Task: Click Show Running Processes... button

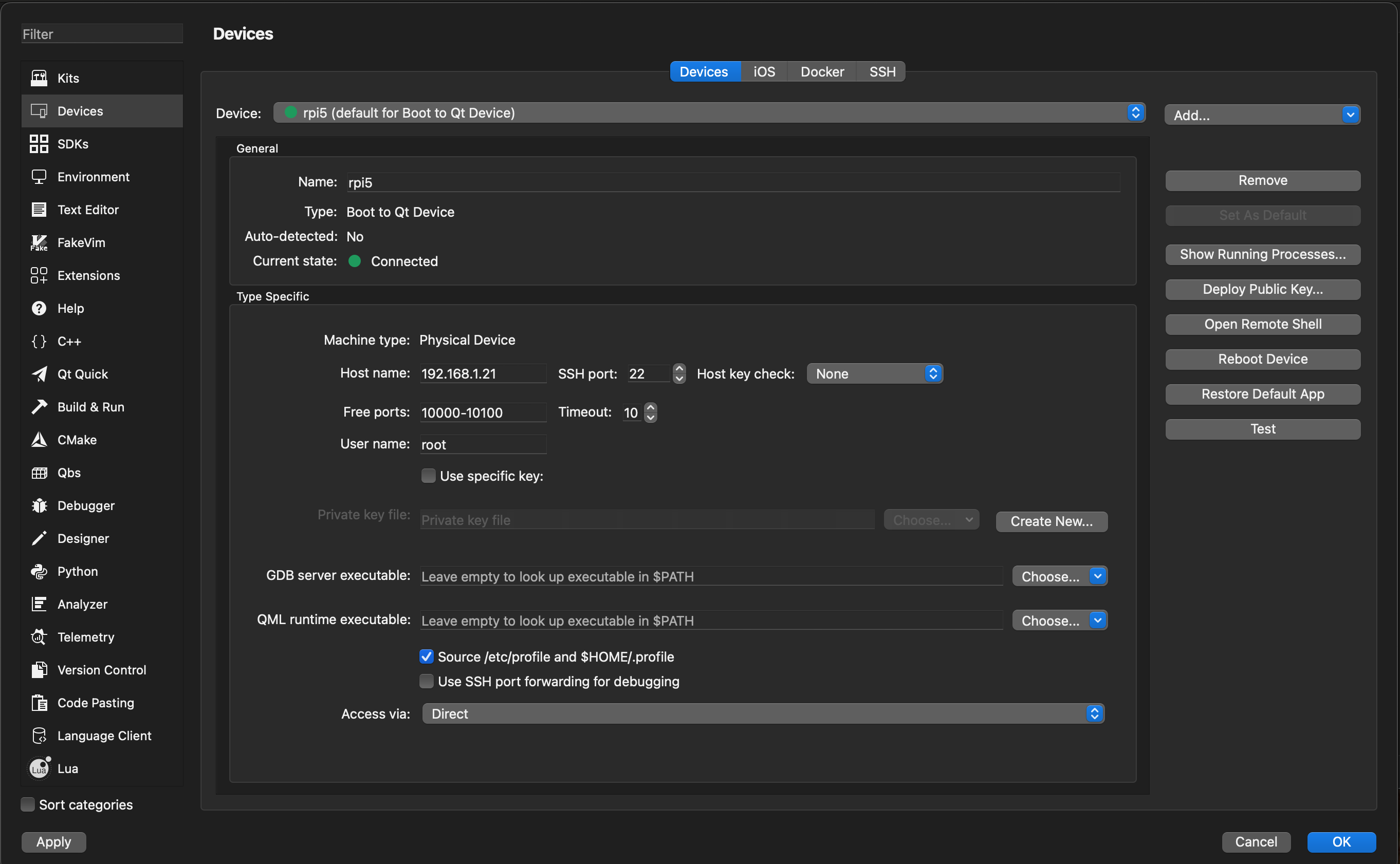Action: tap(1263, 254)
